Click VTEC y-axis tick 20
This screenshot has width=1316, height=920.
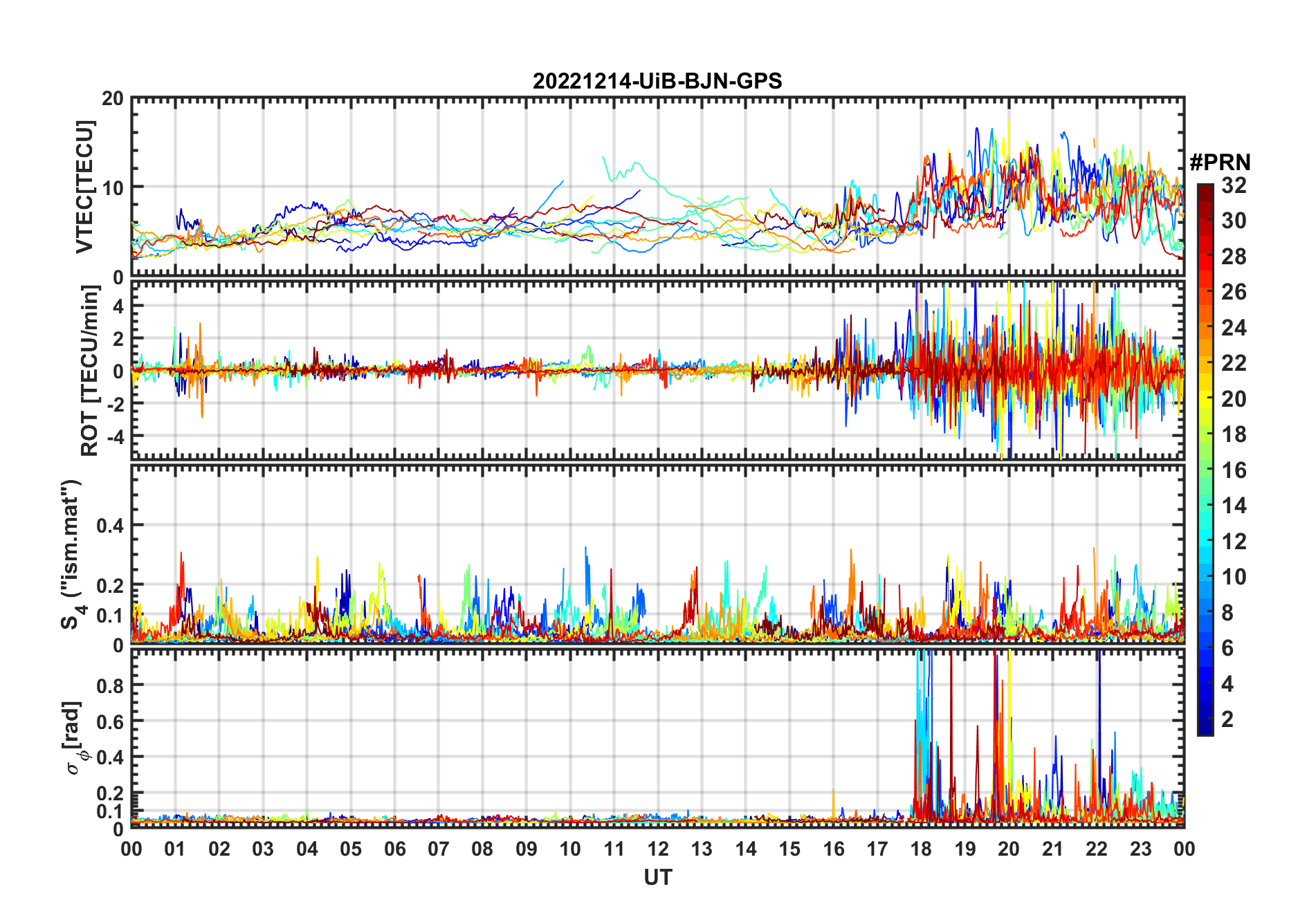click(113, 98)
